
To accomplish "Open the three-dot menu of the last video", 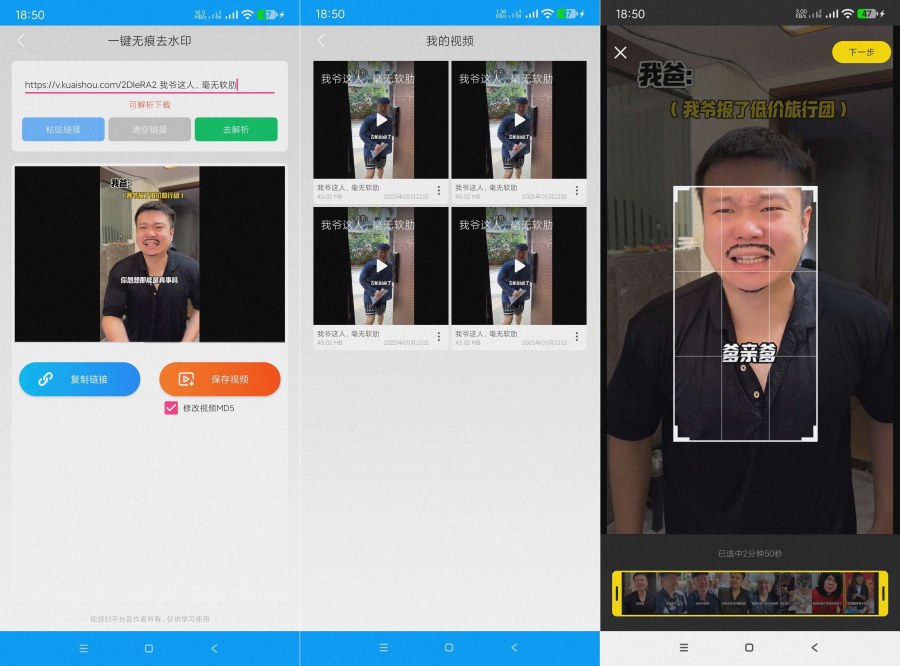I will pyautogui.click(x=576, y=335).
